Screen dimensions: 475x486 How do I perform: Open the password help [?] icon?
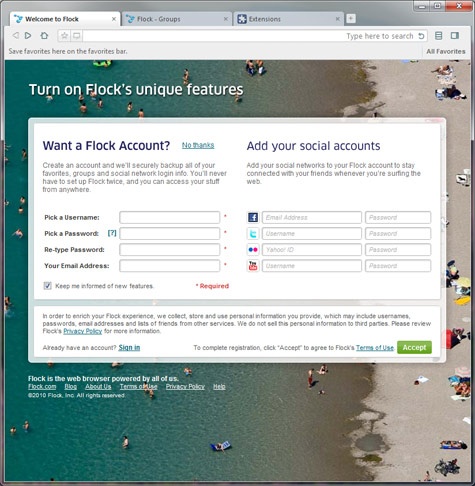click(112, 233)
